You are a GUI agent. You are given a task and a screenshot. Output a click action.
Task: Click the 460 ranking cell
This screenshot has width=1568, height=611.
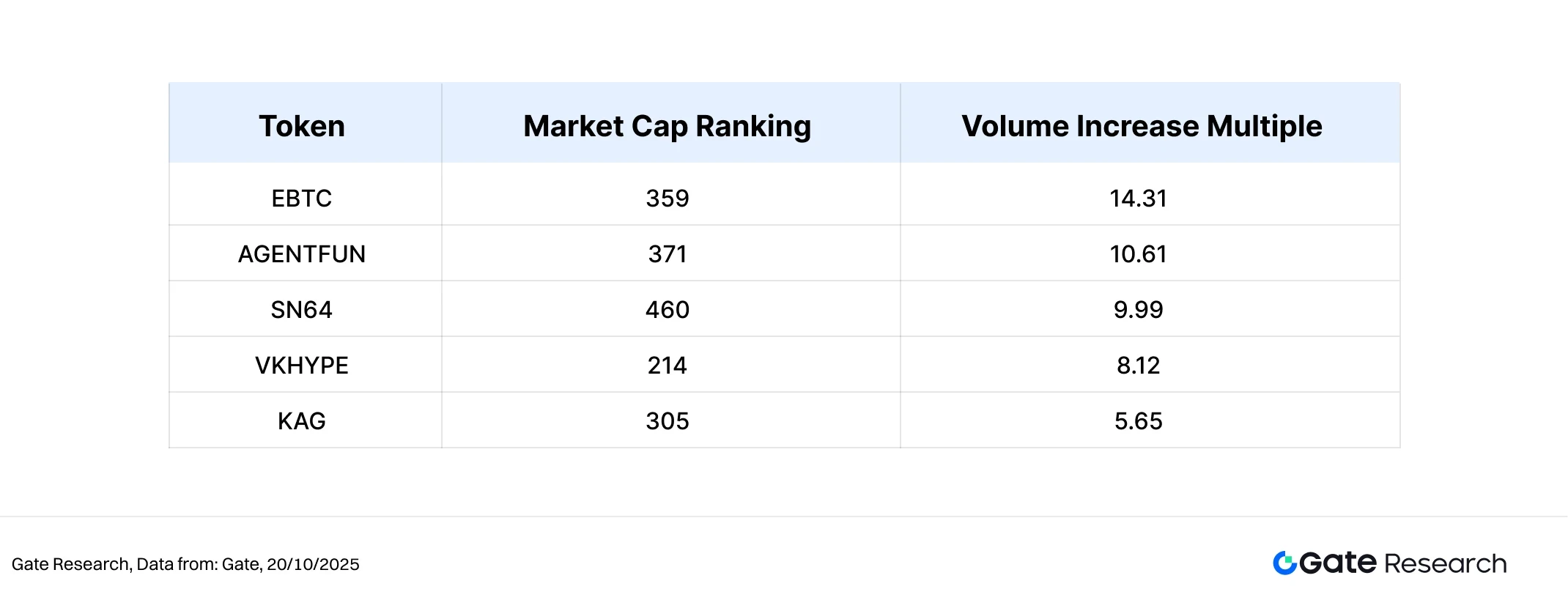[667, 309]
